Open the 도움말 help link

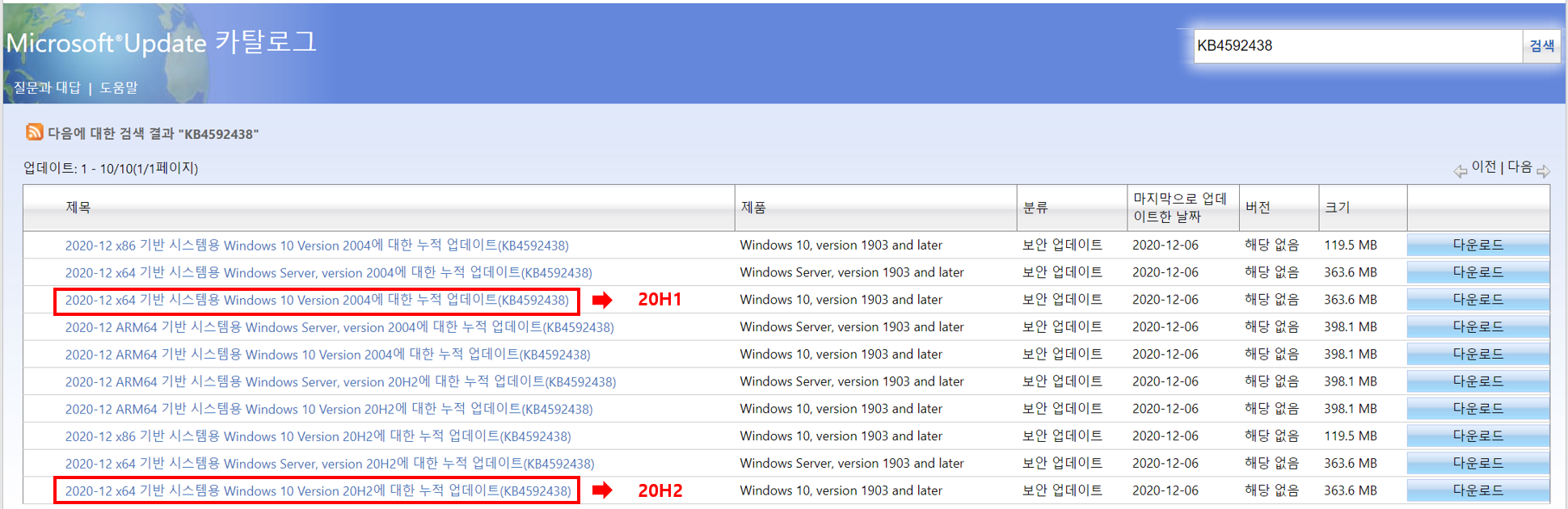[x=119, y=87]
